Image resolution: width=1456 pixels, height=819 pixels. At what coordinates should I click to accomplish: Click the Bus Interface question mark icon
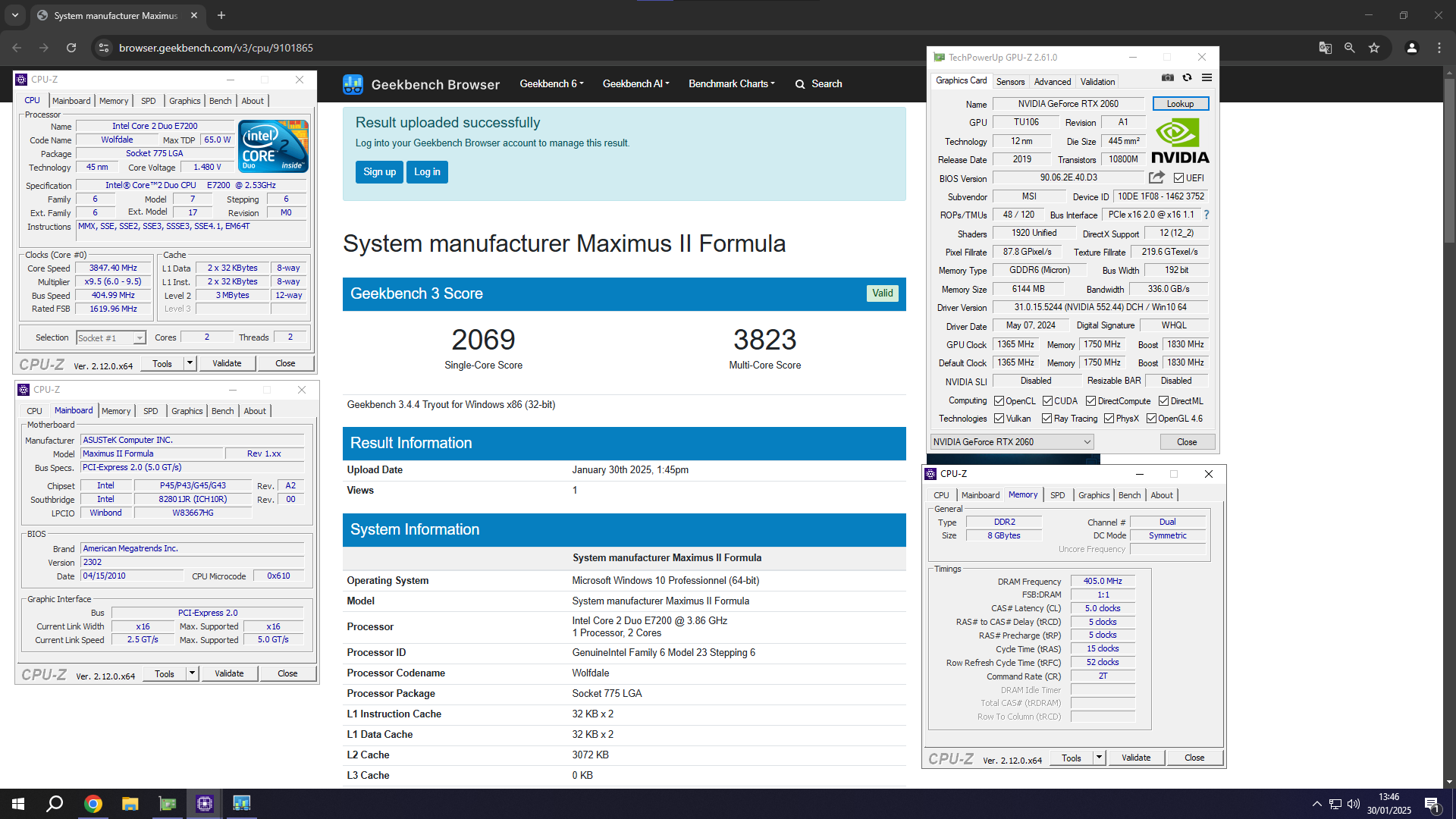[x=1206, y=215]
